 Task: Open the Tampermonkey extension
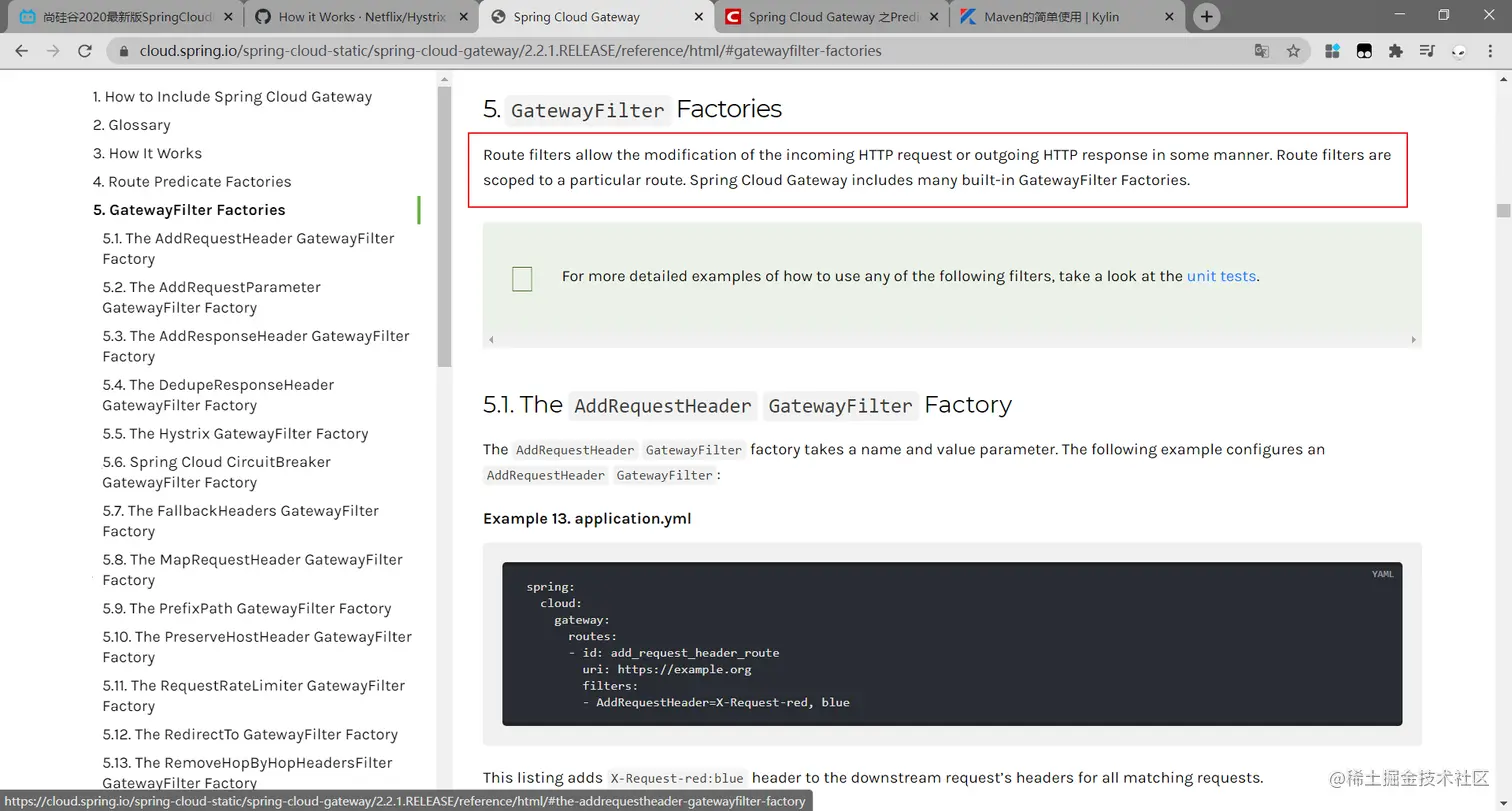(x=1364, y=51)
